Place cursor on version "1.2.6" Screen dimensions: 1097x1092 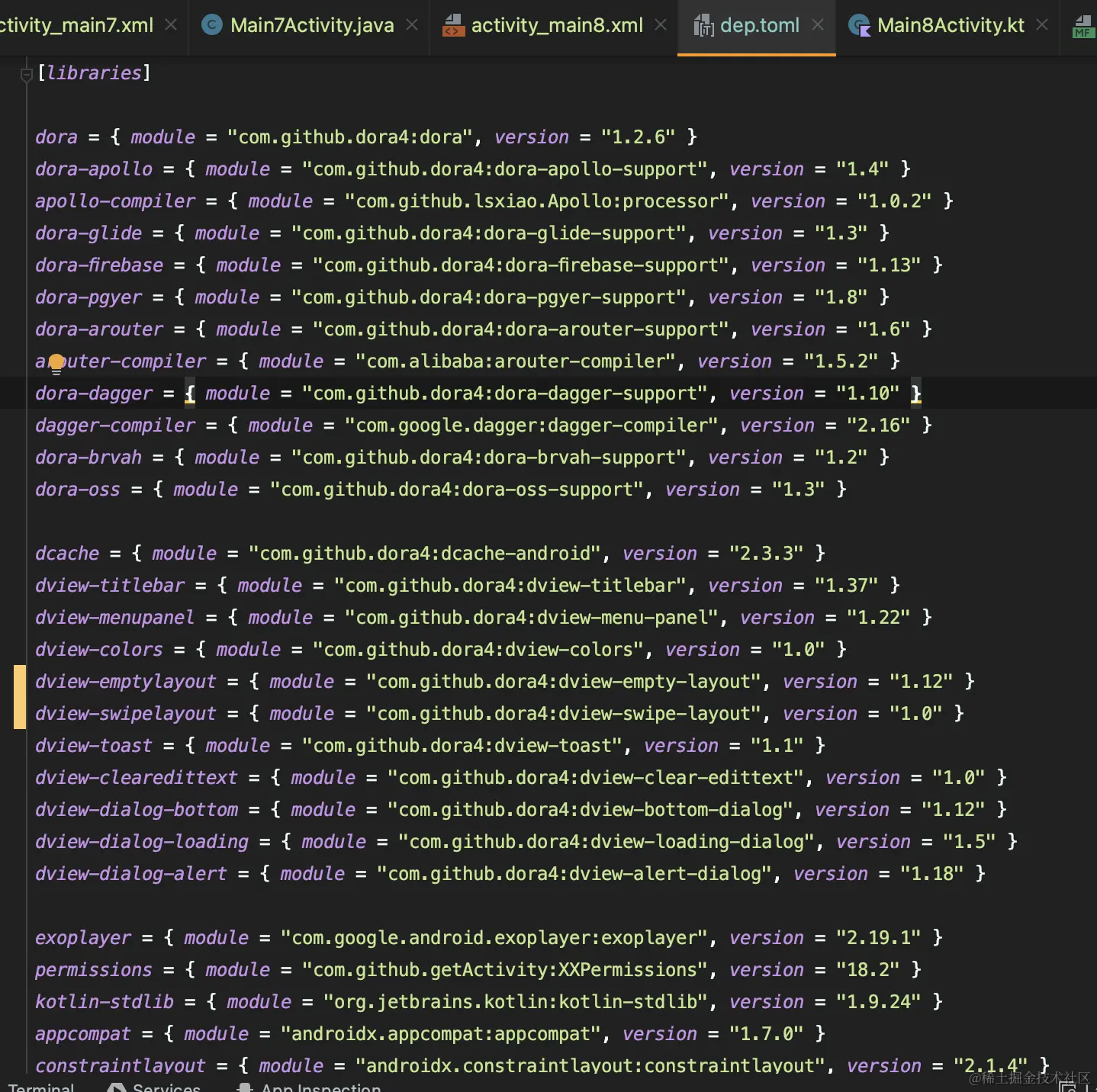coord(638,137)
